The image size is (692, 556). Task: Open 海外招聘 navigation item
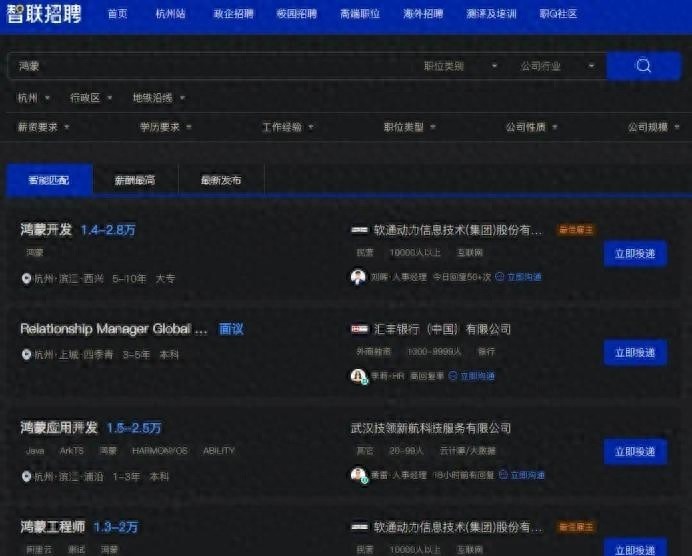[423, 14]
